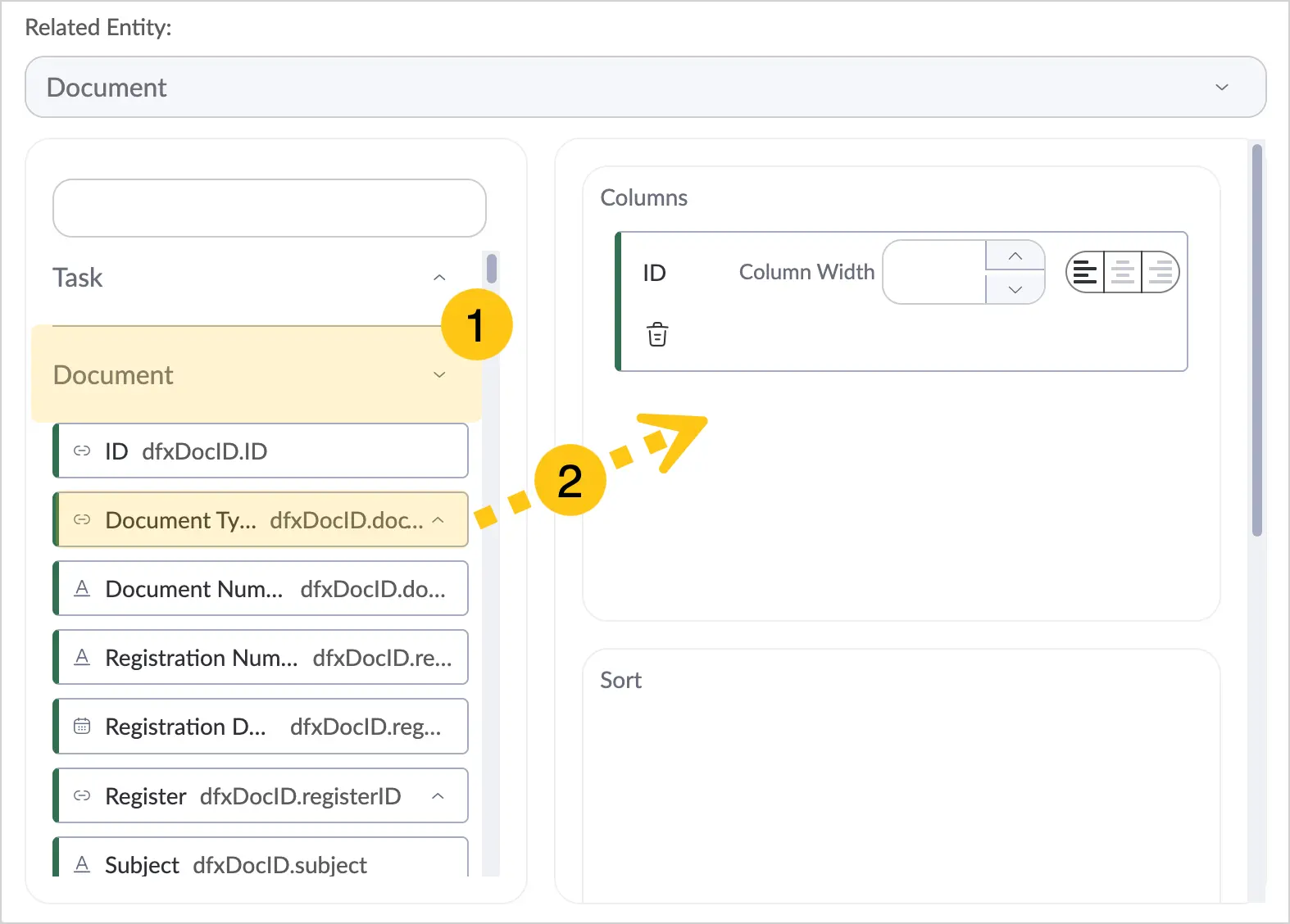Click text icon on Registration Number row

(82, 657)
